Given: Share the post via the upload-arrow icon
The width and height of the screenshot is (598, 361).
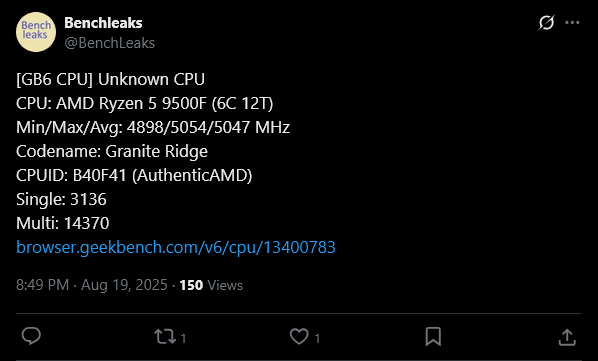Looking at the screenshot, I should click(567, 337).
